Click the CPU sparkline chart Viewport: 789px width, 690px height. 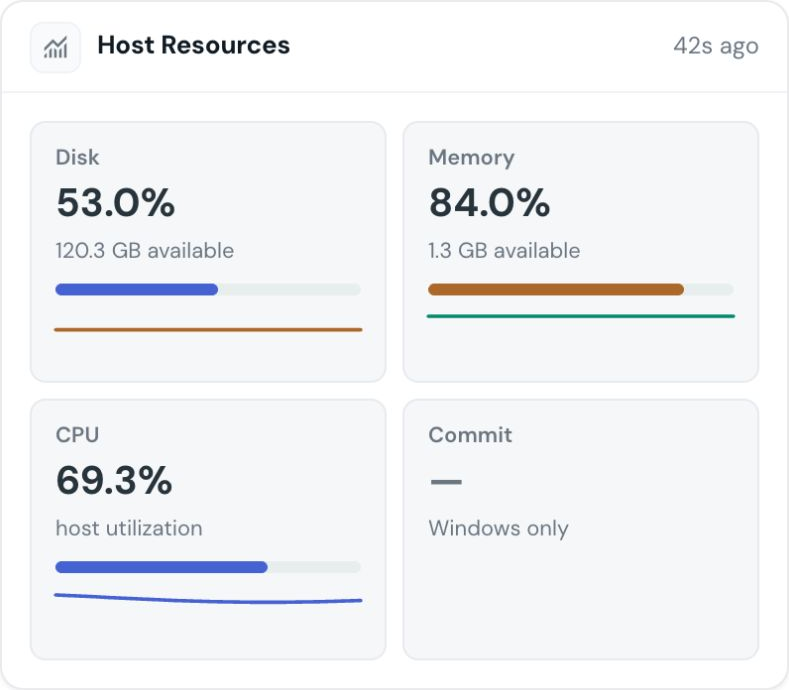[208, 598]
